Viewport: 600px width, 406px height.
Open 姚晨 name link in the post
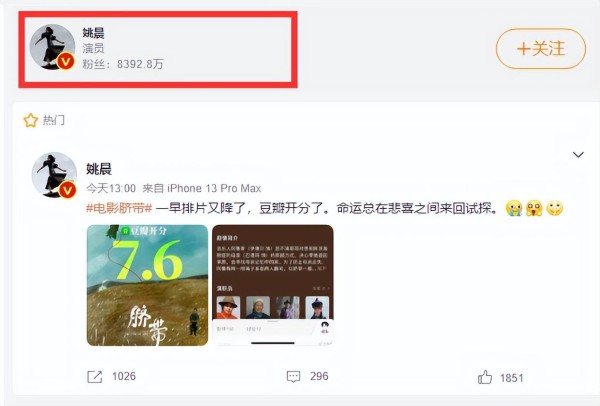click(99, 169)
